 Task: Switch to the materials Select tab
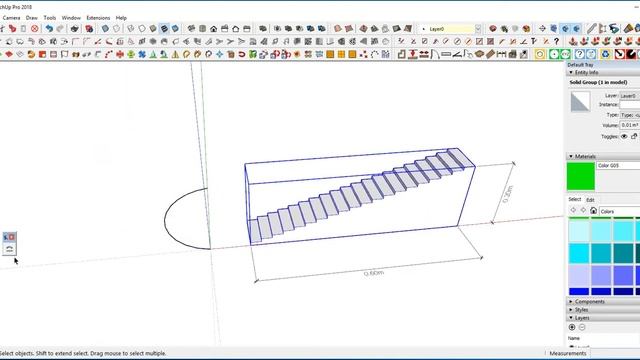point(575,199)
